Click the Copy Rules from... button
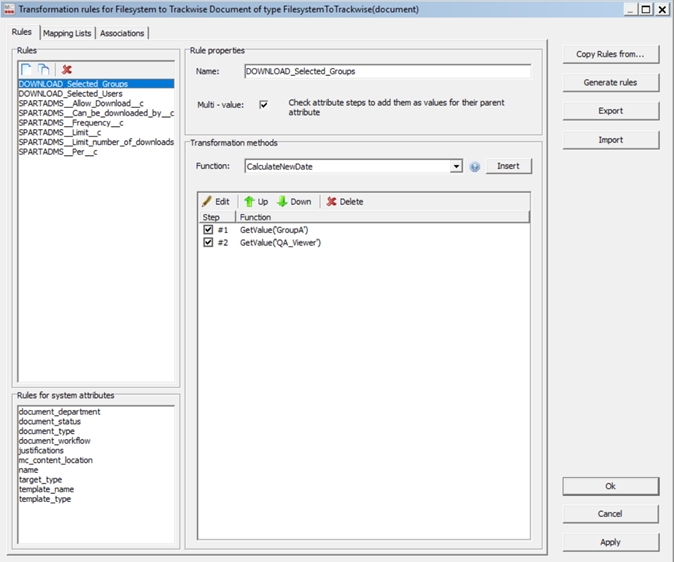 [x=610, y=54]
